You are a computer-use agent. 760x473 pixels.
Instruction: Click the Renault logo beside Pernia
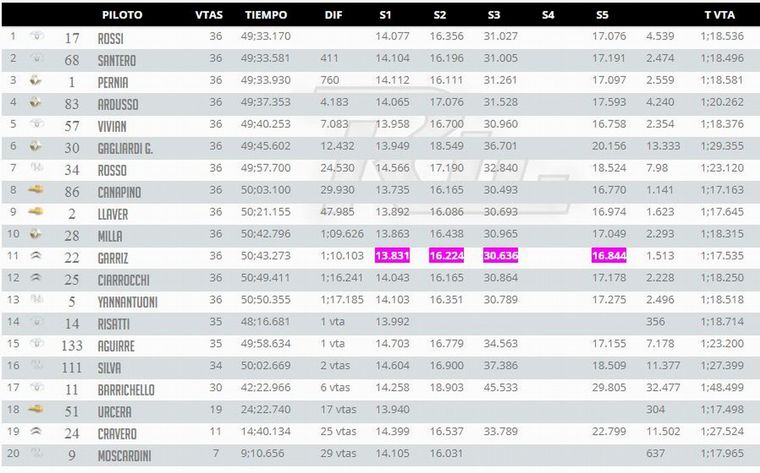[x=35, y=81]
